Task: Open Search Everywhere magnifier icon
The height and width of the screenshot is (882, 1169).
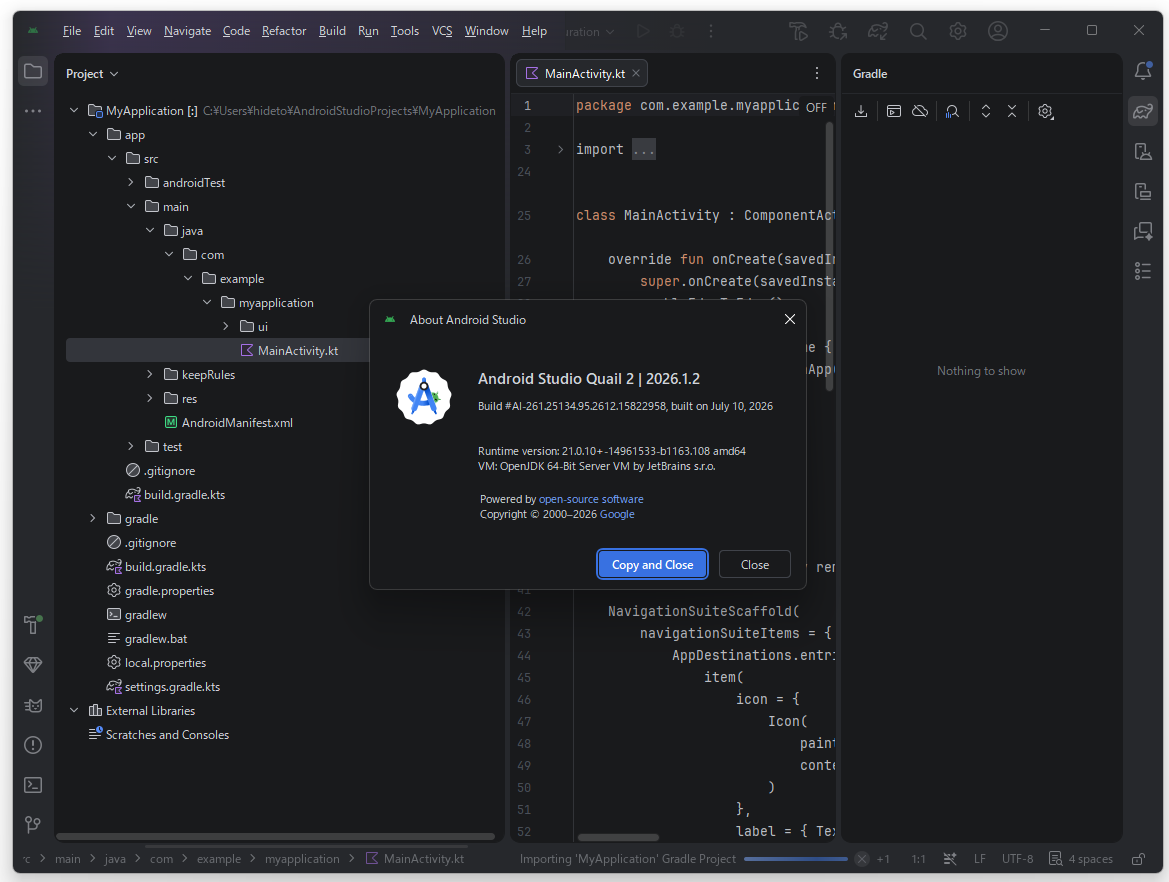Action: coord(918,31)
